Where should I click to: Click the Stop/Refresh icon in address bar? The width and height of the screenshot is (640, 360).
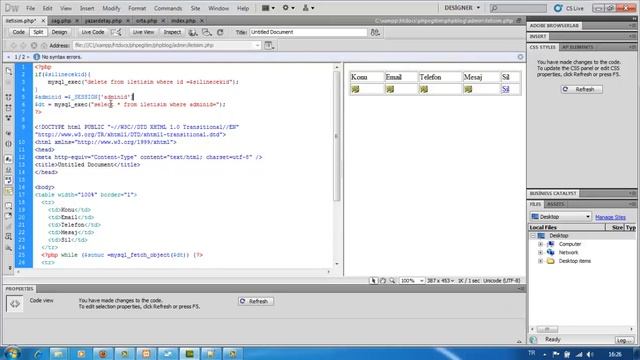(x=34, y=46)
